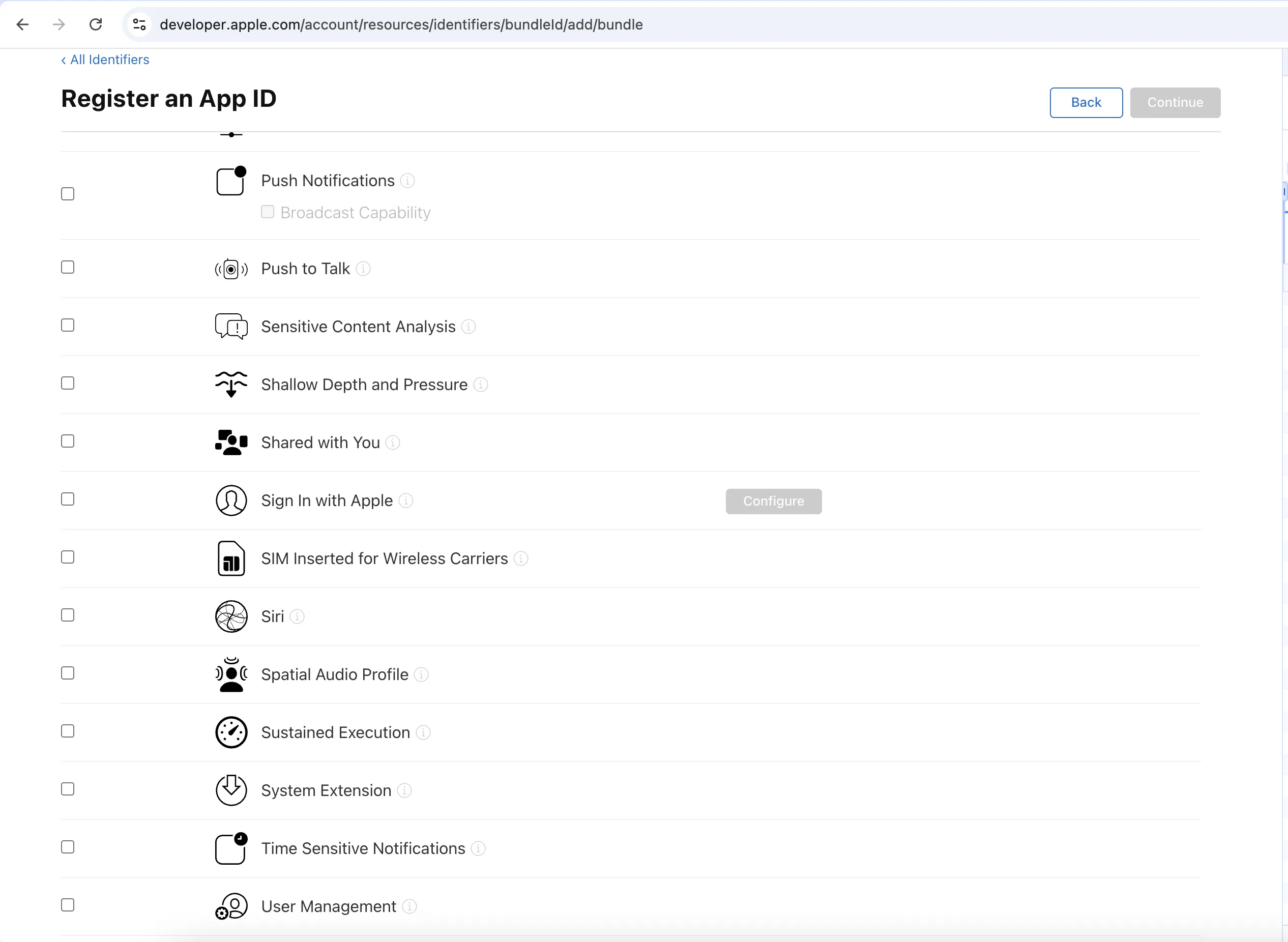Click the browser forward arrow
1288x942 pixels.
58,24
